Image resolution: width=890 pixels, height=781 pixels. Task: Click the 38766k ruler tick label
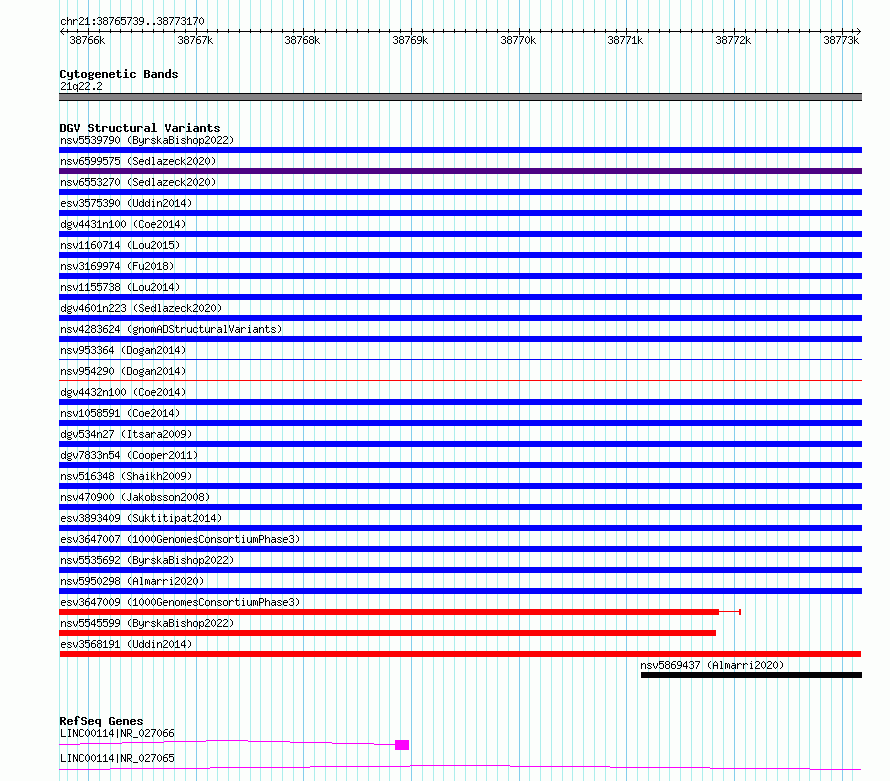pyautogui.click(x=87, y=40)
